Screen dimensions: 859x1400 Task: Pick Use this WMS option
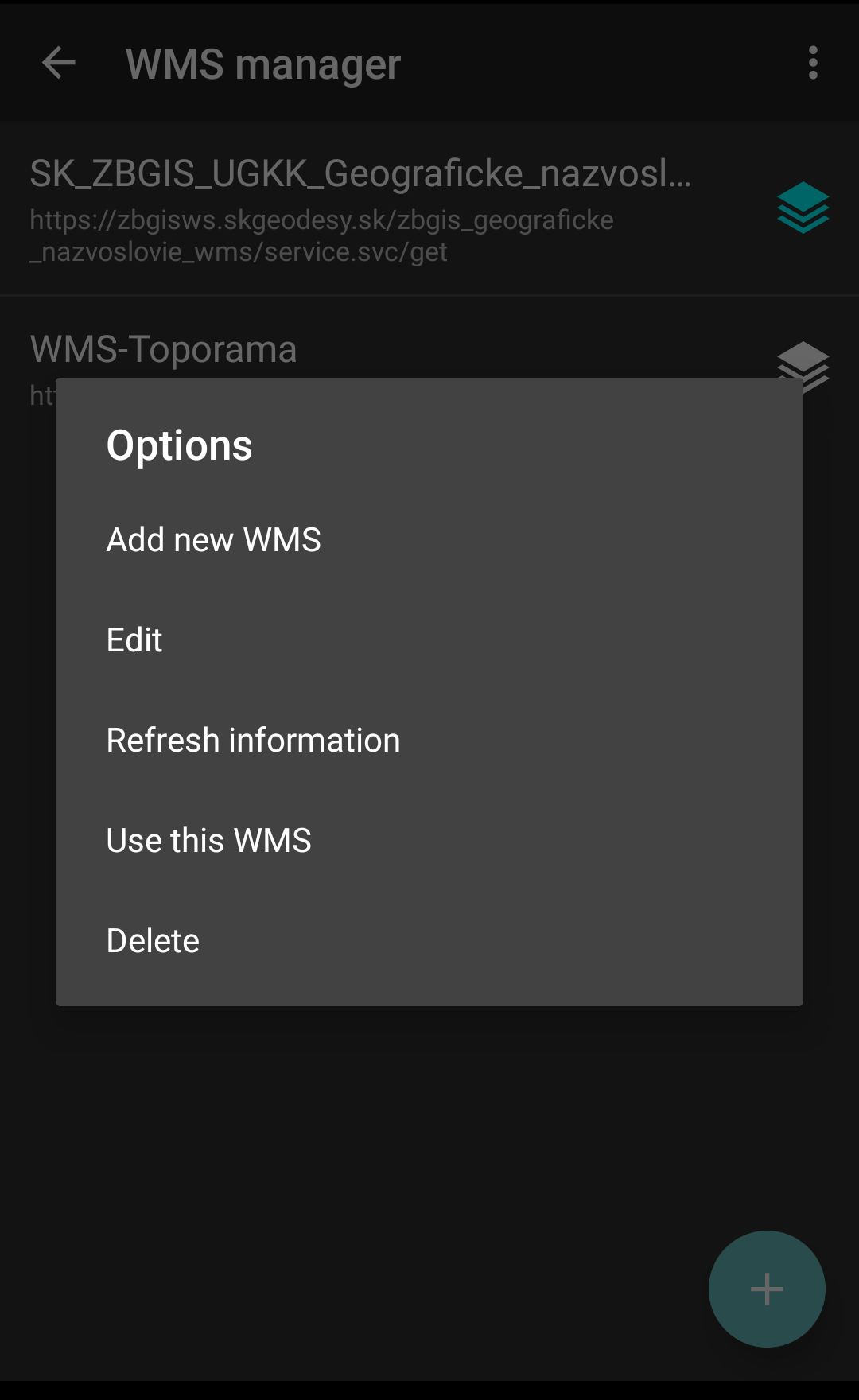tap(208, 841)
